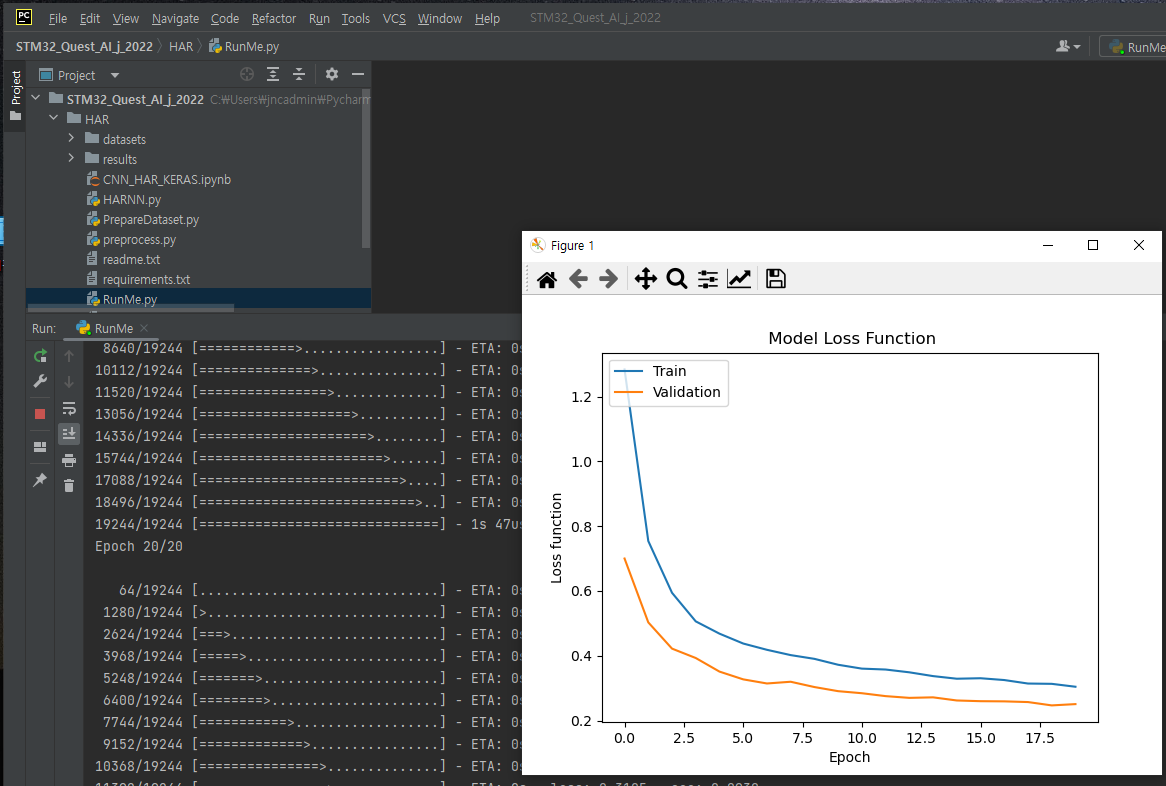Click HAR breadcrumb in navigation bar

coord(181,46)
